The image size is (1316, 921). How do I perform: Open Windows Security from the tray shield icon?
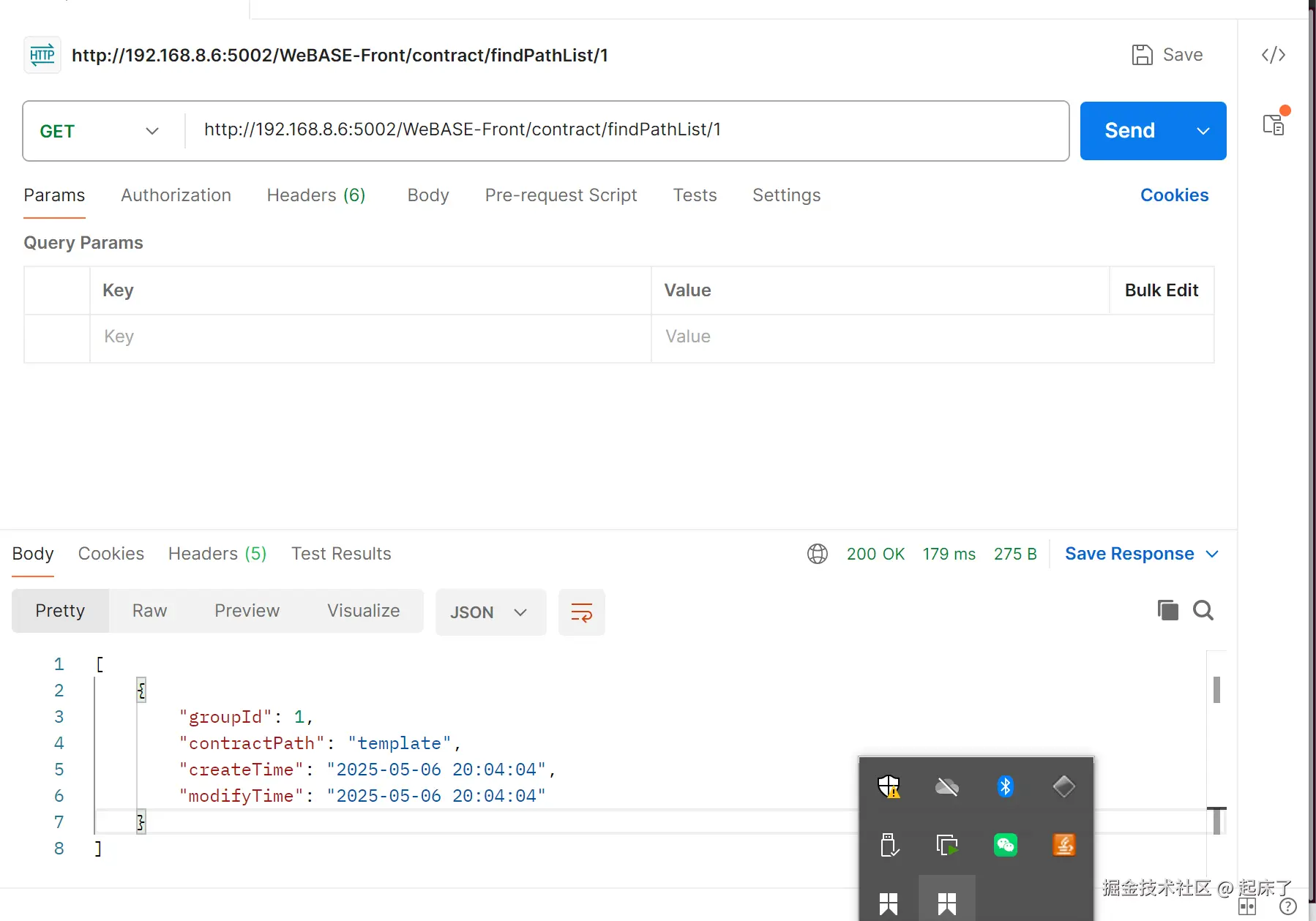889,786
